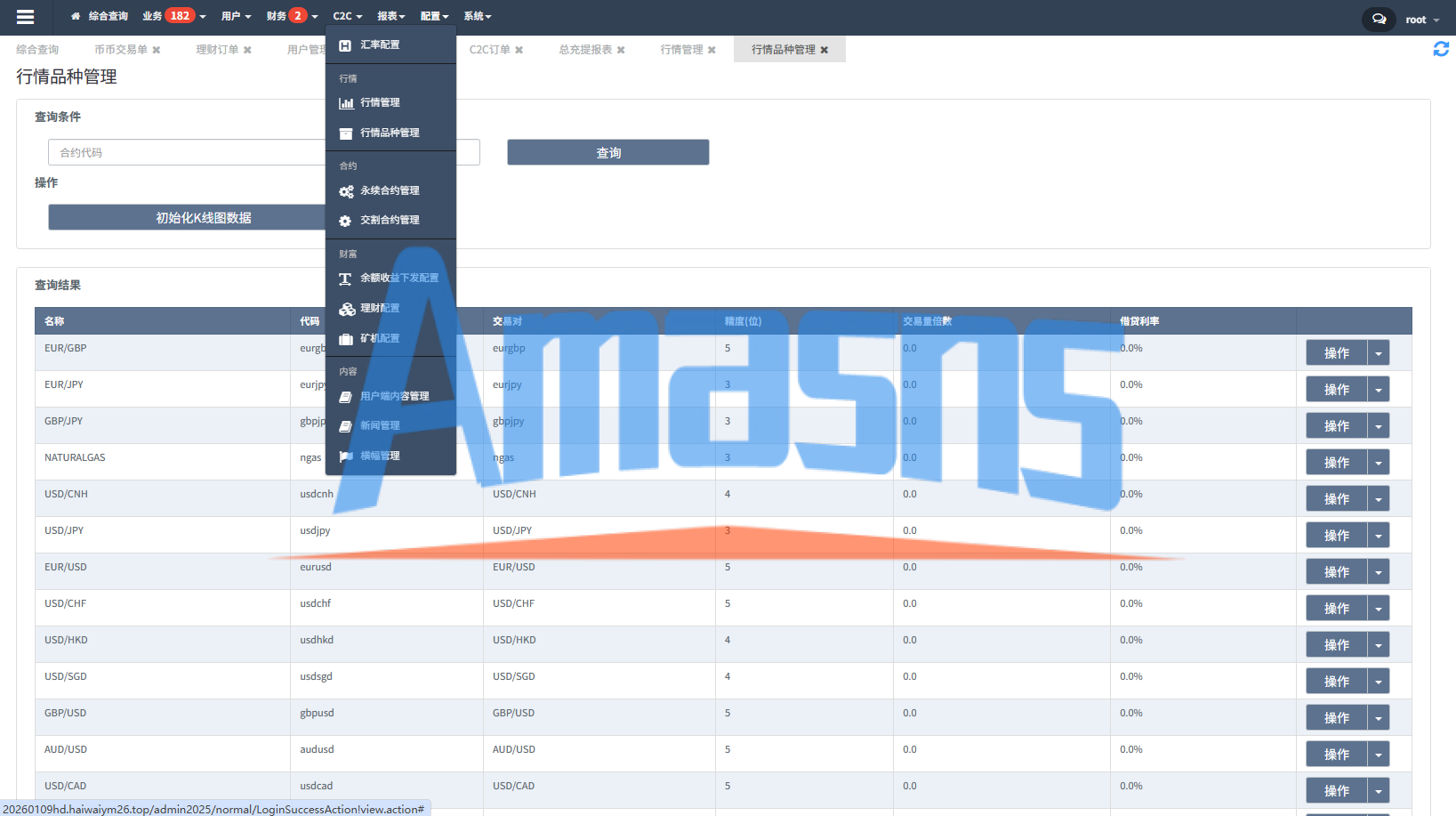Open the 操作 dropdown arrow for EUR/GBP row
Image resolution: width=1456 pixels, height=816 pixels.
click(1379, 353)
